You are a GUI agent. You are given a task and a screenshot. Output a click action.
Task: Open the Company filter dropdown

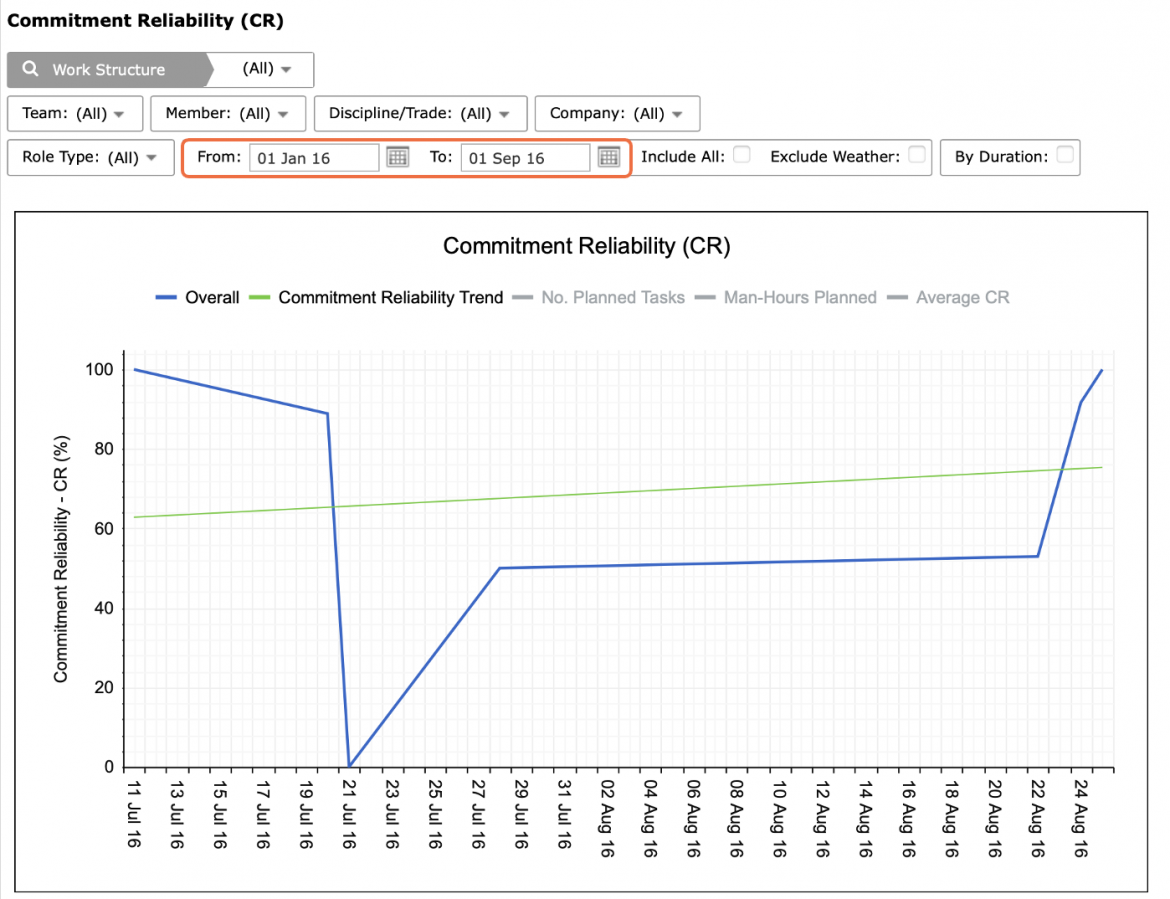(x=617, y=113)
